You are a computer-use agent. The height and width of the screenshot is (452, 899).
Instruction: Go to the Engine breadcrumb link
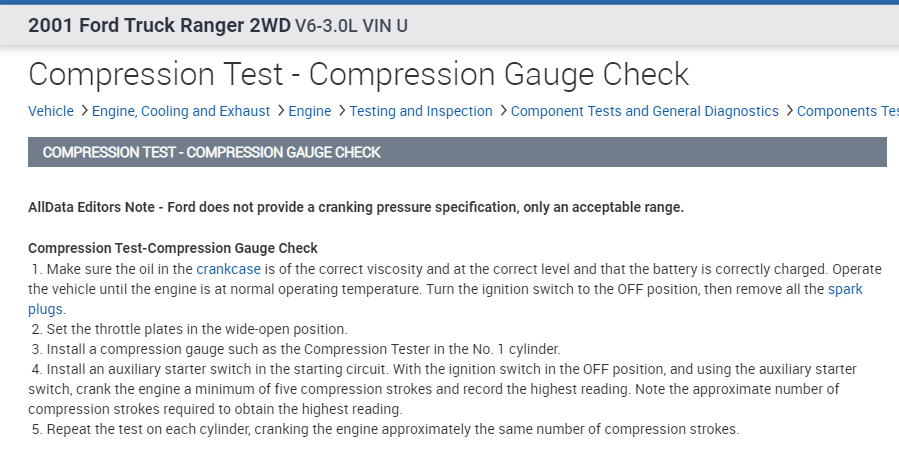pyautogui.click(x=309, y=111)
